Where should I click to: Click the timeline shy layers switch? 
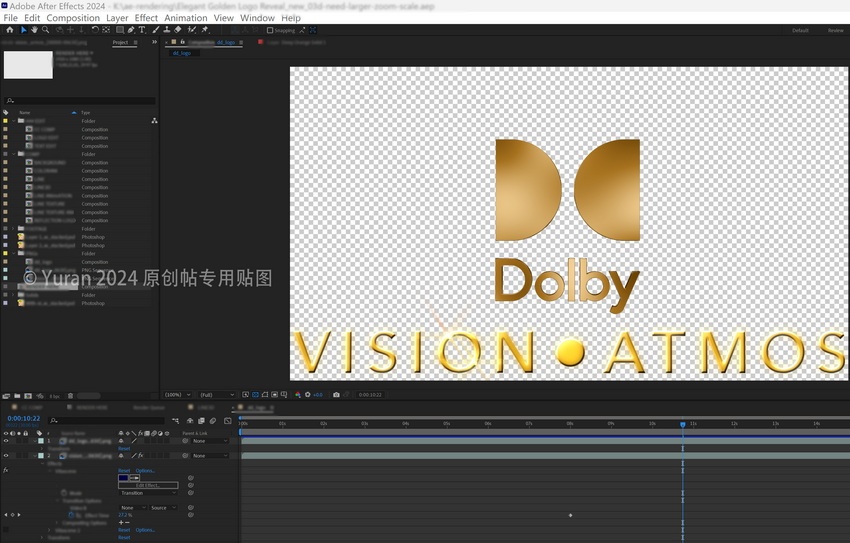click(x=190, y=421)
